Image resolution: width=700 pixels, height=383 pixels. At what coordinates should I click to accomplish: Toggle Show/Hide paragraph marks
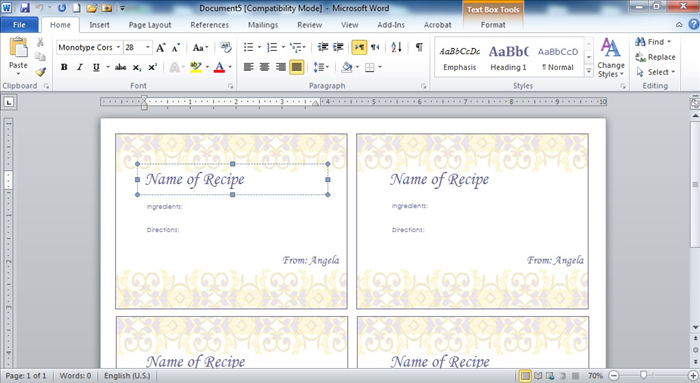point(419,47)
